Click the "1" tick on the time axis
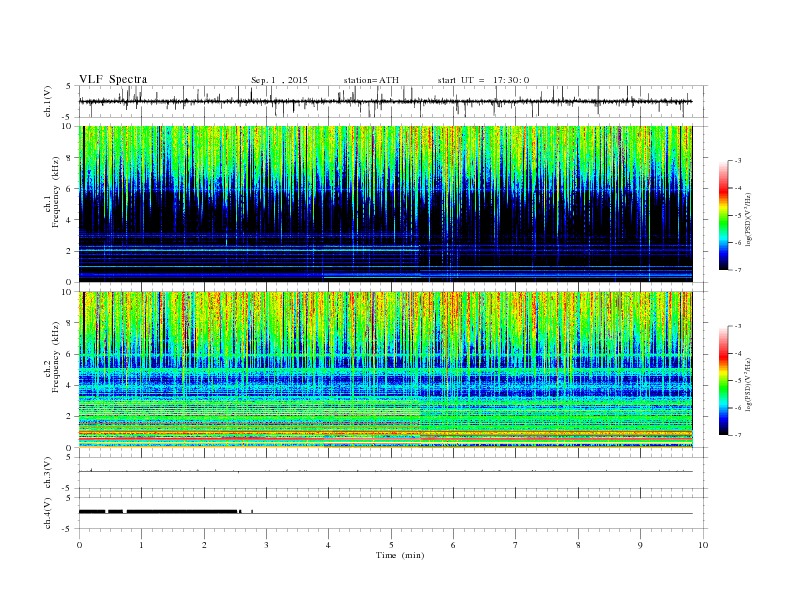Screen dimensions: 792x612 point(141,545)
